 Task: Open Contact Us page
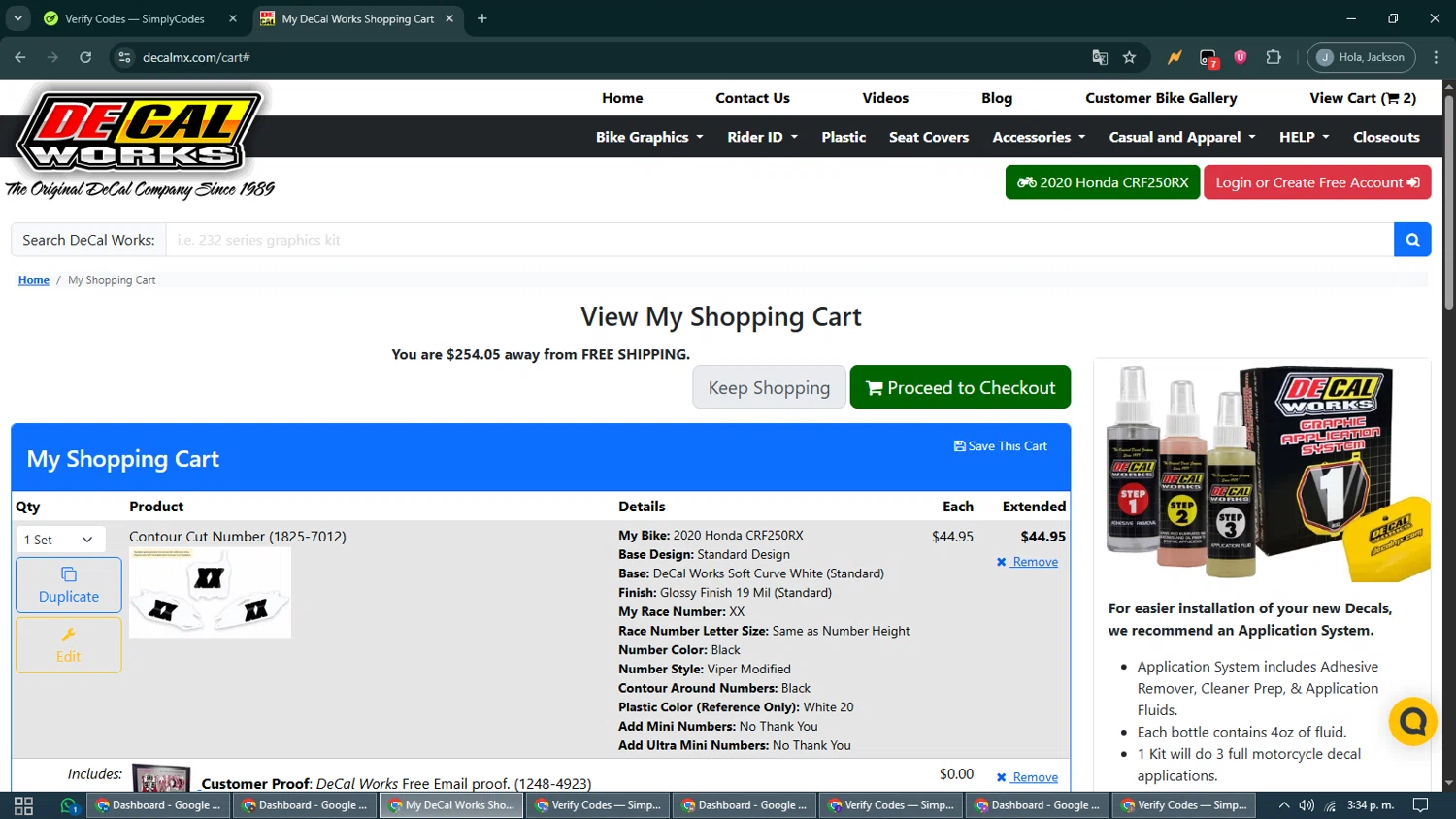pos(752,98)
